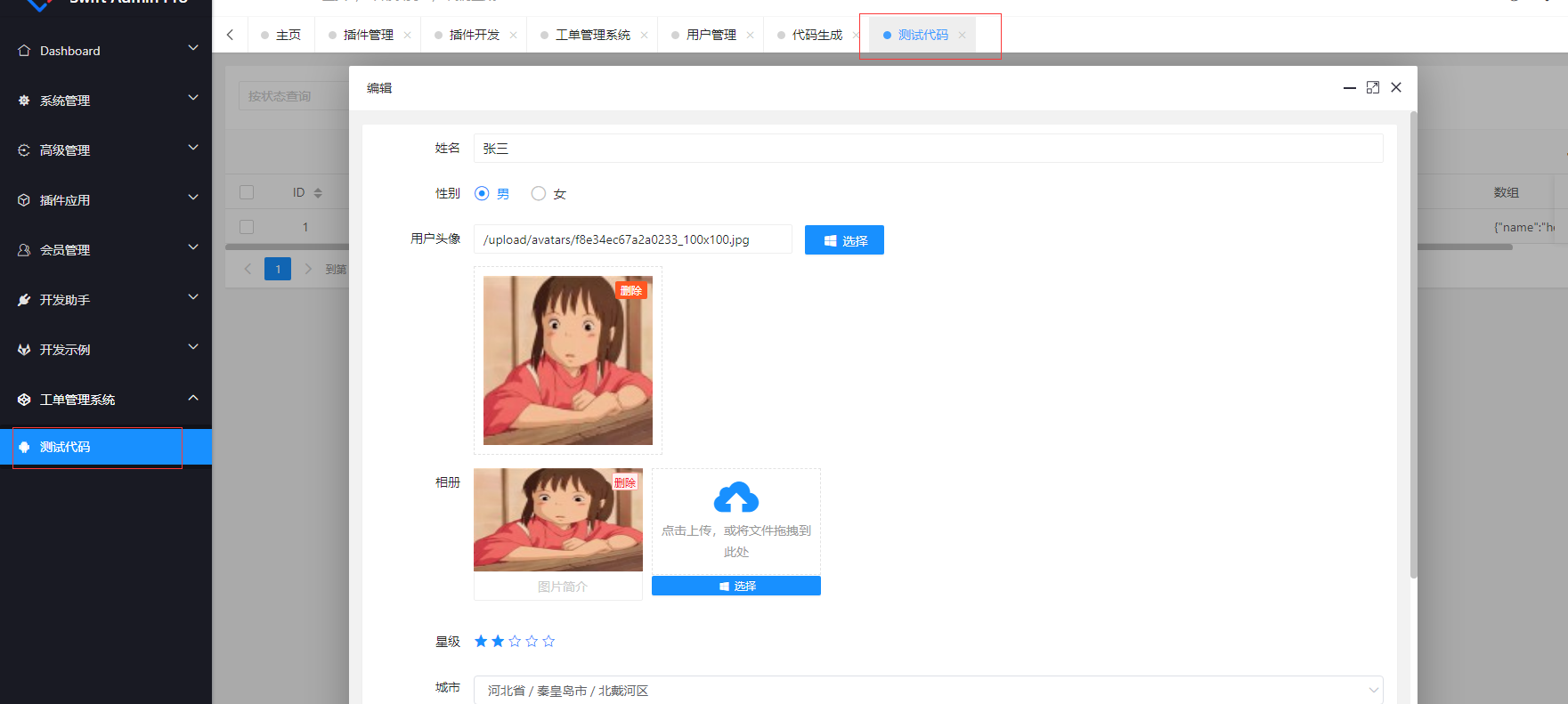Set 星级 rating to two stars
The image size is (1568, 704).
498,641
